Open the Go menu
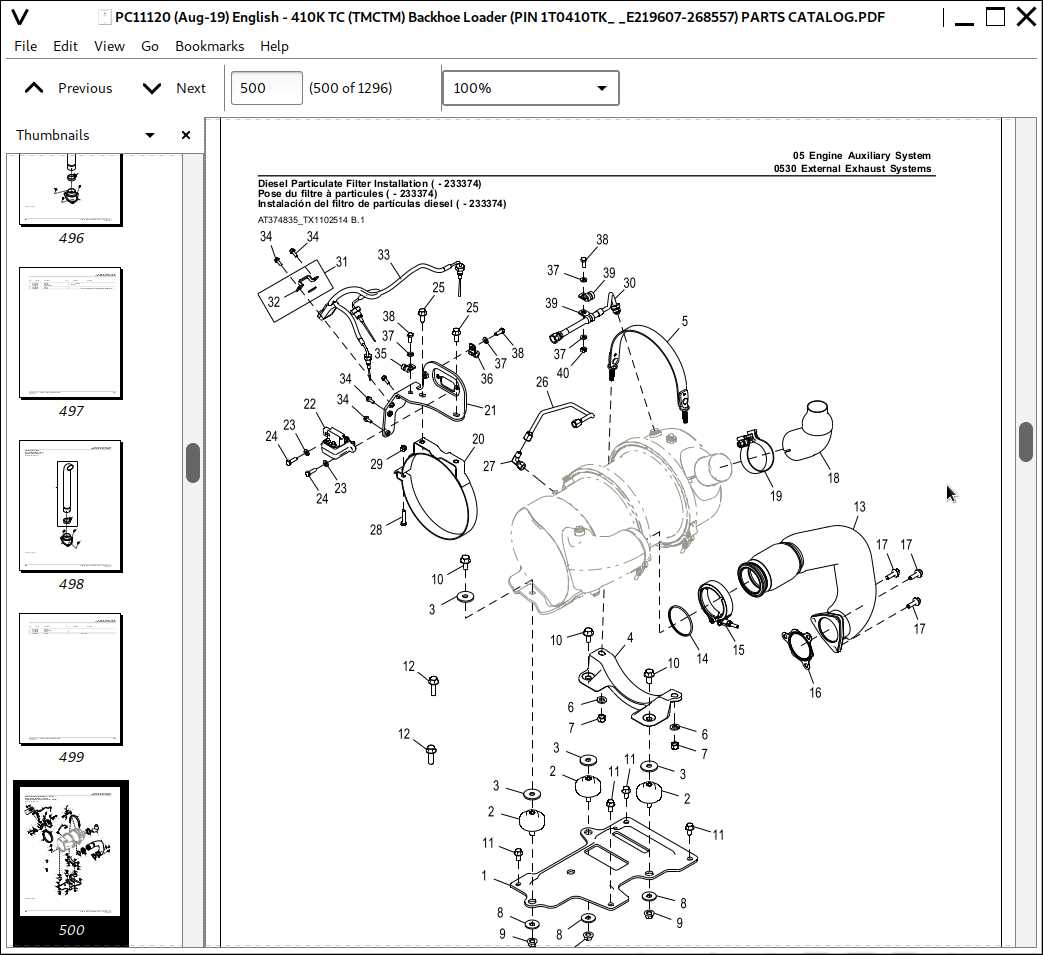This screenshot has height=955, width=1043. coord(150,46)
